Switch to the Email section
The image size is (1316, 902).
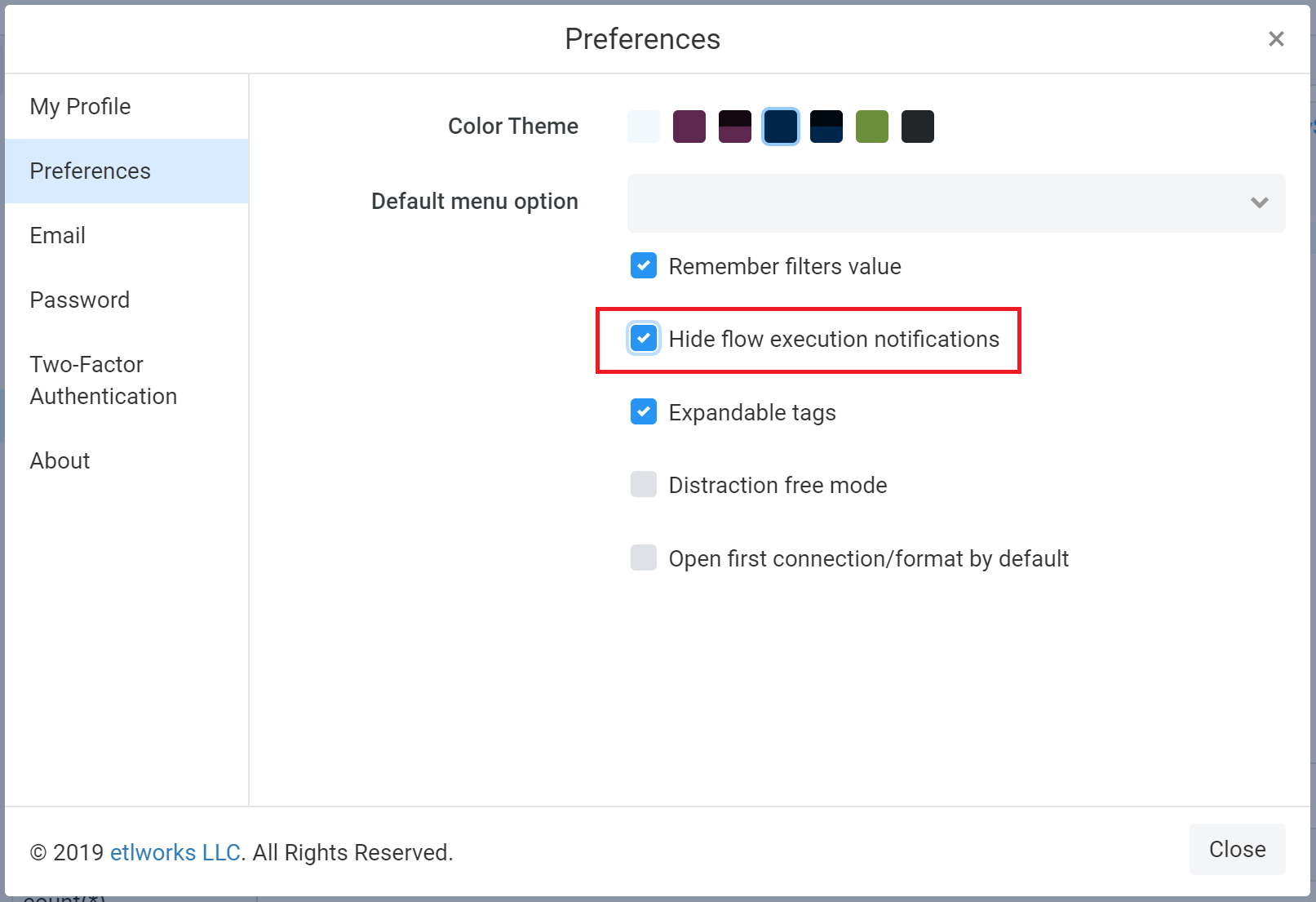(58, 236)
